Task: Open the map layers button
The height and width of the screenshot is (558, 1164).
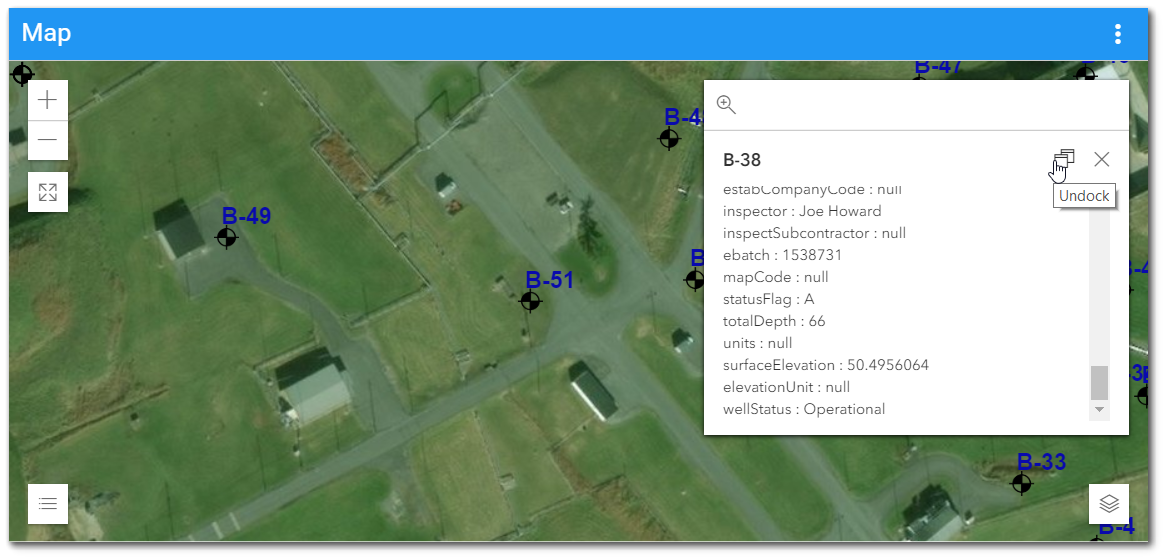Action: [1109, 504]
